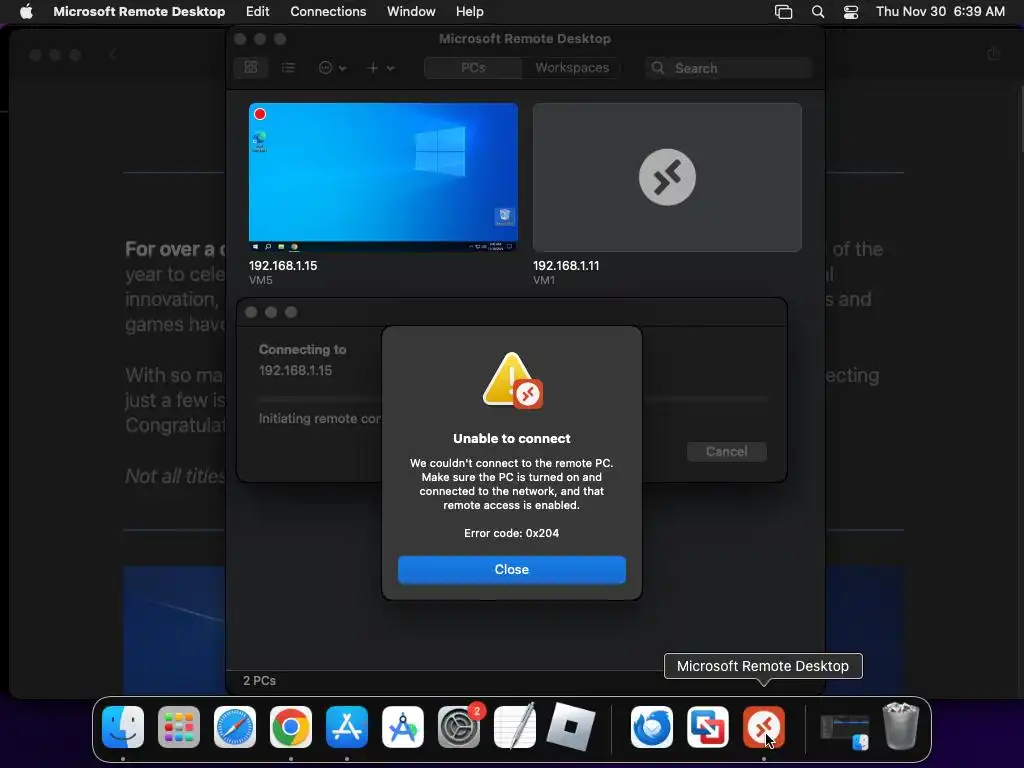Open VMware Fusion from the Dock
Image resolution: width=1024 pixels, height=768 pixels.
(708, 727)
